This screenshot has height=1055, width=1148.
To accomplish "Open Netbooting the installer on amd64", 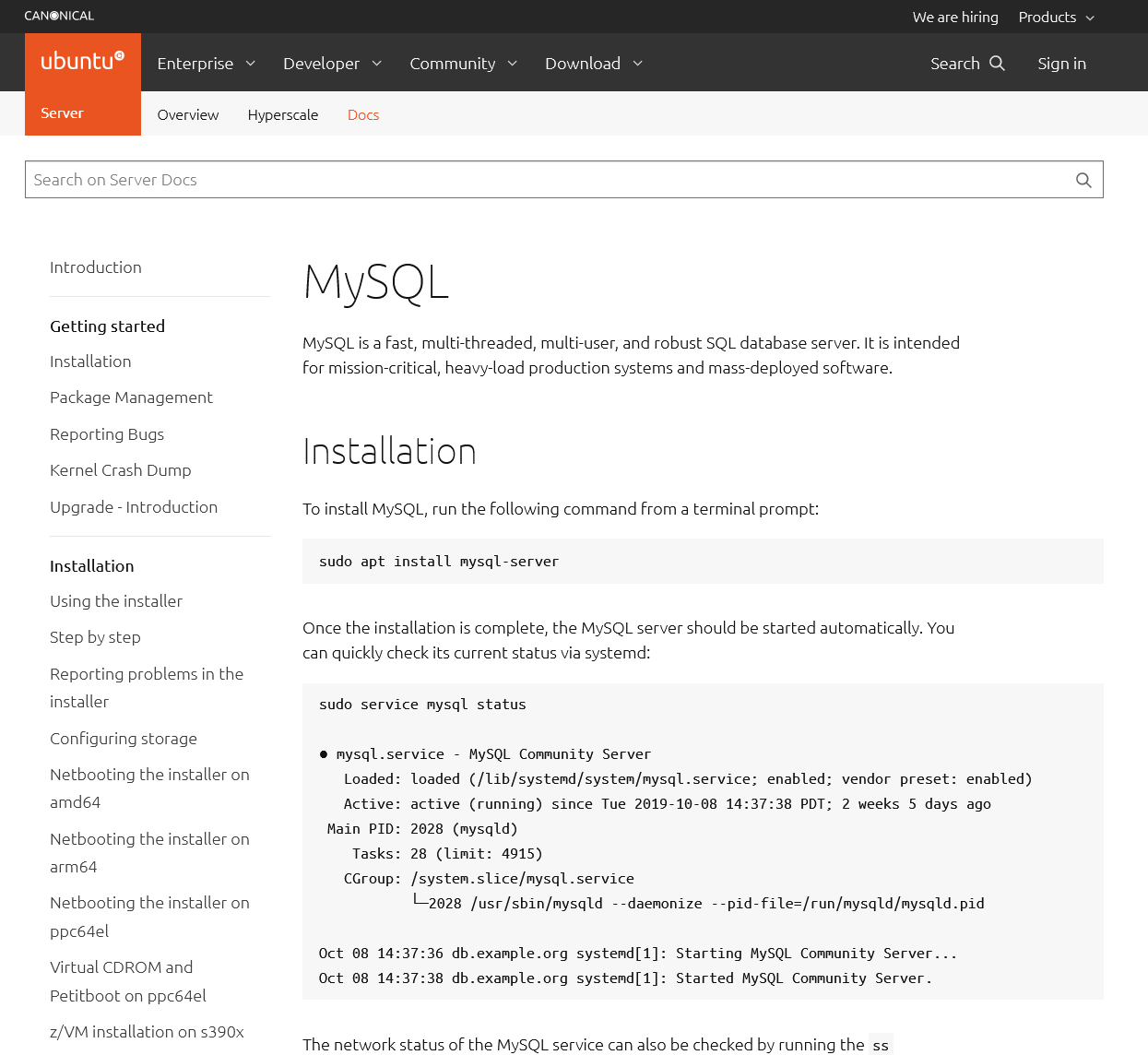I will [x=149, y=788].
